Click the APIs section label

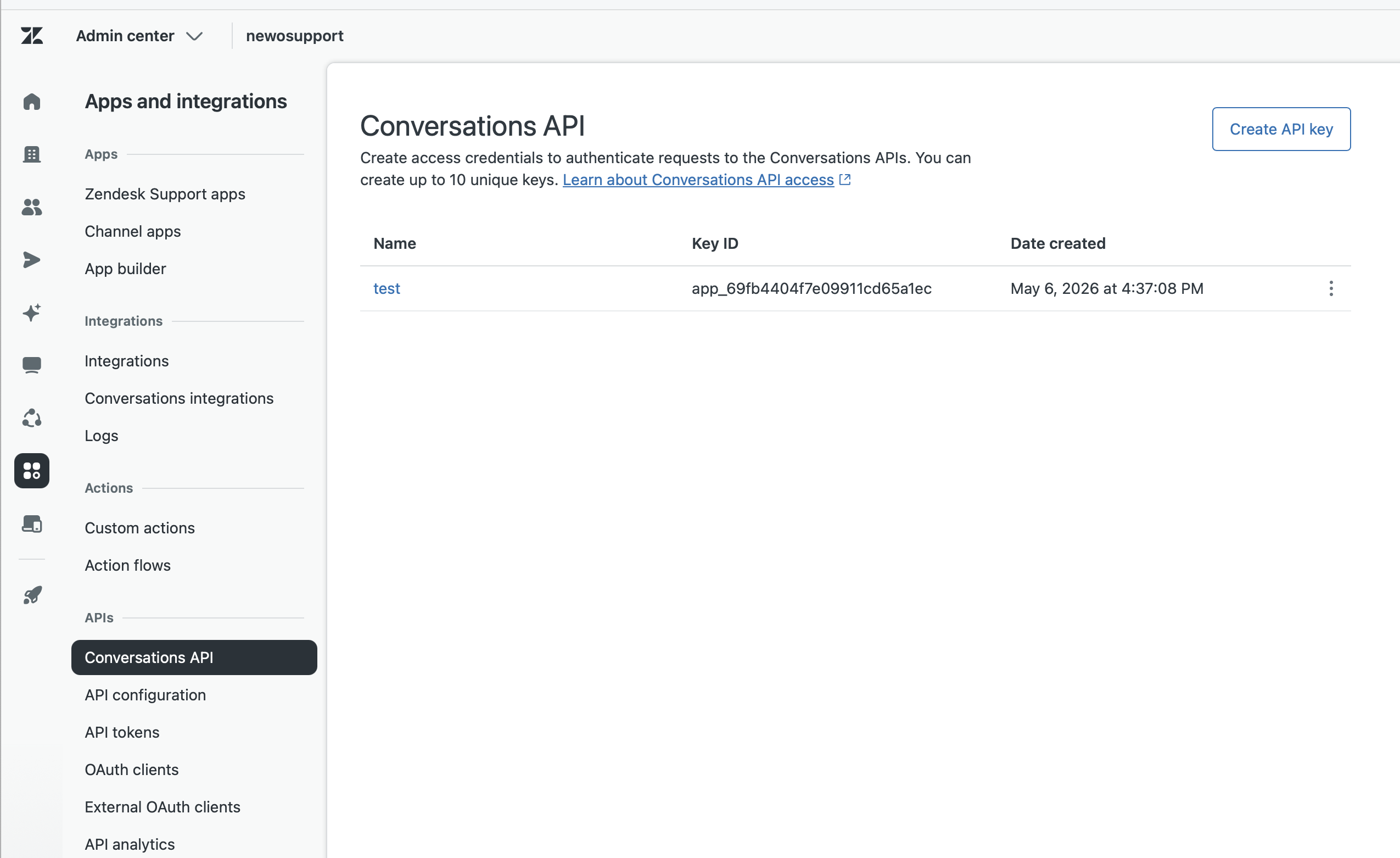click(99, 617)
